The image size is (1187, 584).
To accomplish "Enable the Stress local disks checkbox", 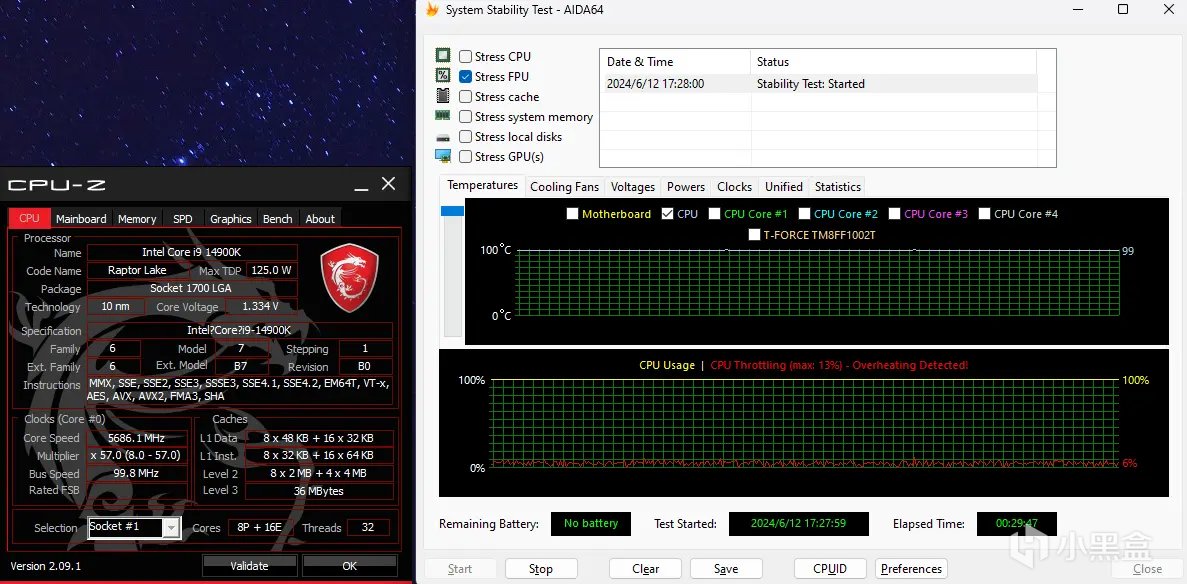I will click(x=466, y=136).
